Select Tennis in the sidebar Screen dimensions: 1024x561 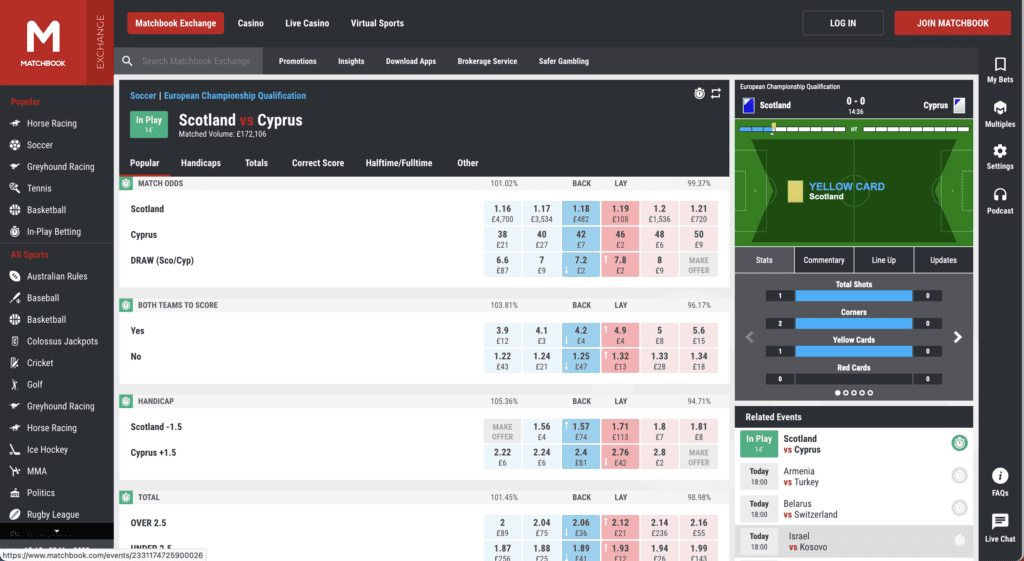coord(39,188)
